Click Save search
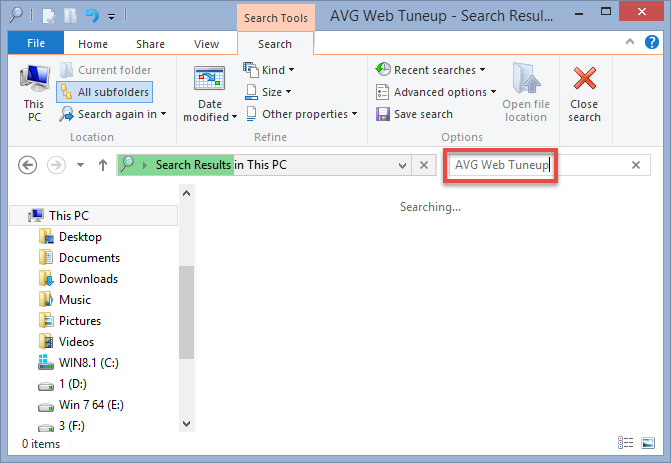Image resolution: width=671 pixels, height=463 pixels. click(x=414, y=114)
